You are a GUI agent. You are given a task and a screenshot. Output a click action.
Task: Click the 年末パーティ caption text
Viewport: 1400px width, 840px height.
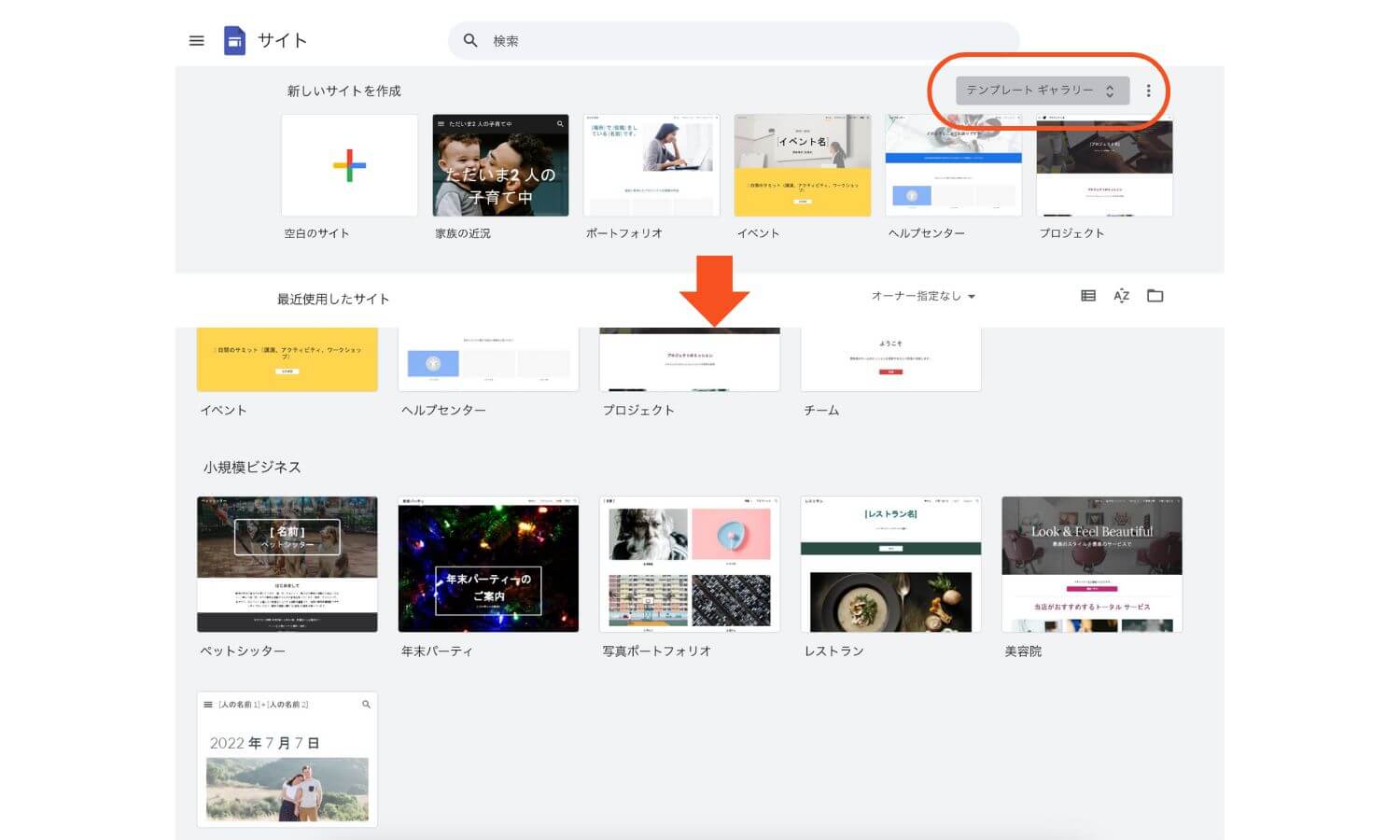[x=437, y=651]
